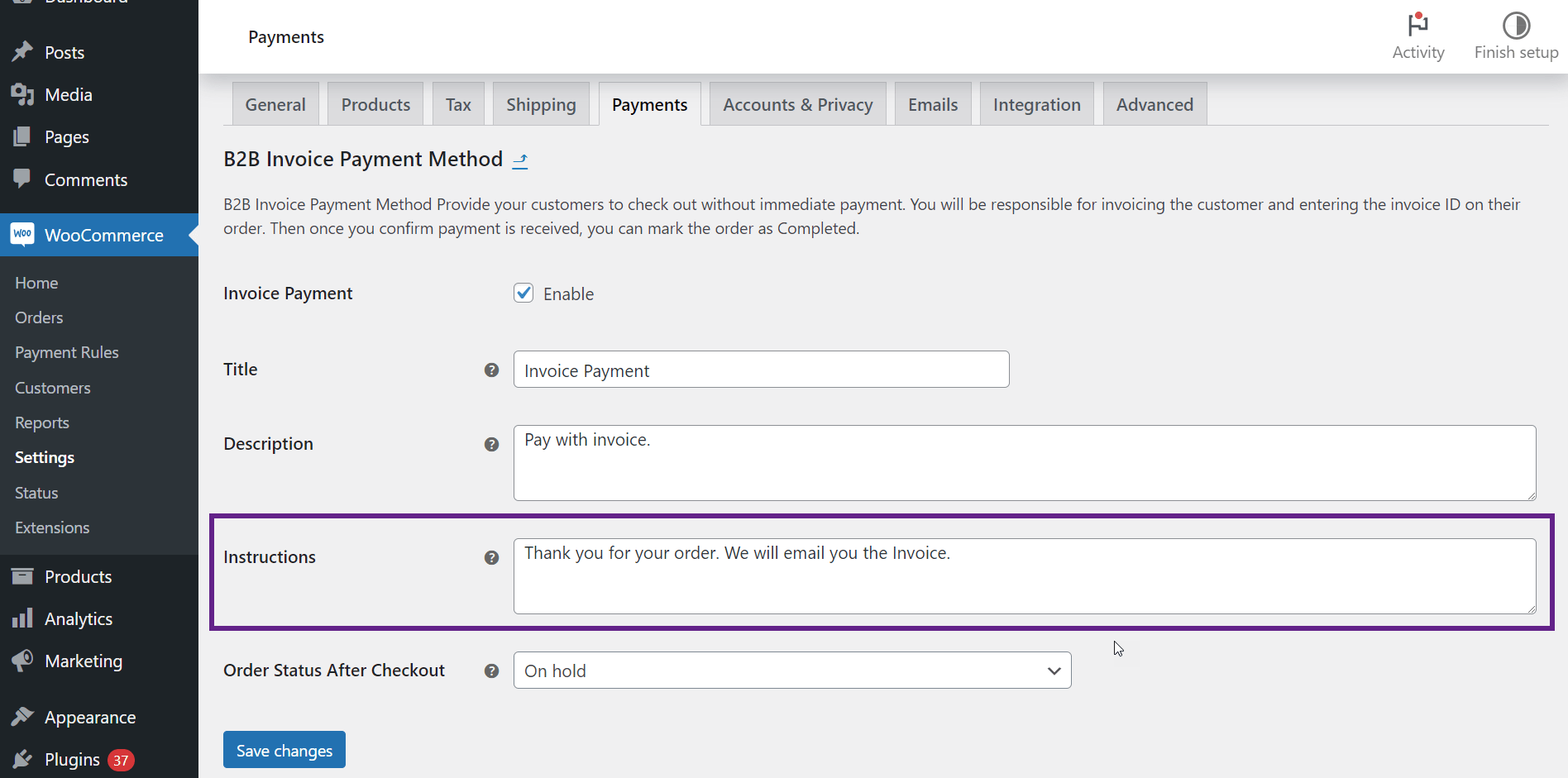Open the Order Status After Checkout dropdown

point(1053,671)
